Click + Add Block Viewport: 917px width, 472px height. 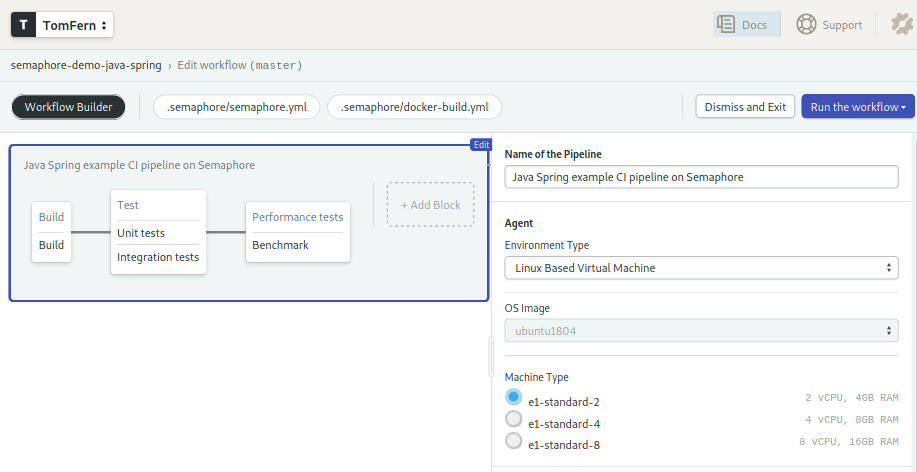point(430,205)
